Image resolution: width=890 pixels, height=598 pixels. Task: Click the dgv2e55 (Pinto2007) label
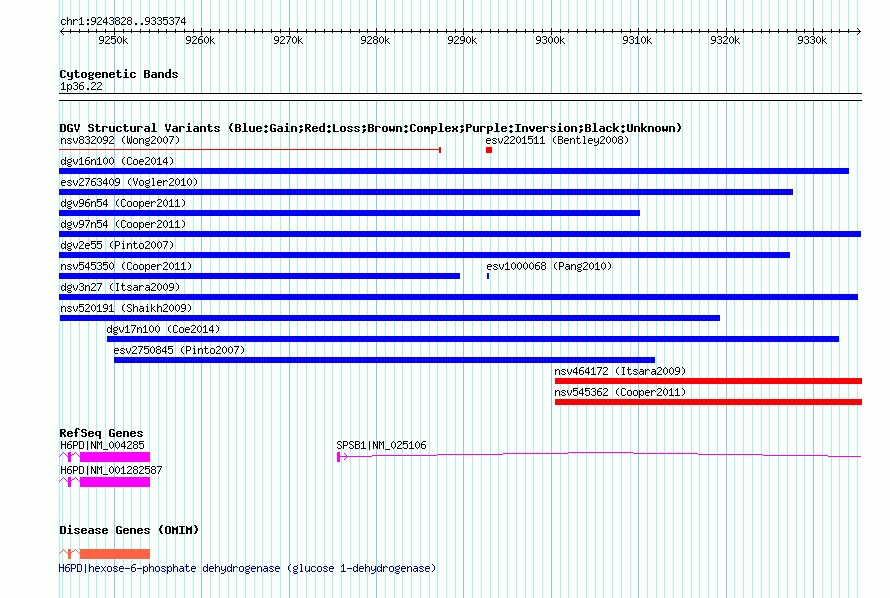tap(117, 245)
